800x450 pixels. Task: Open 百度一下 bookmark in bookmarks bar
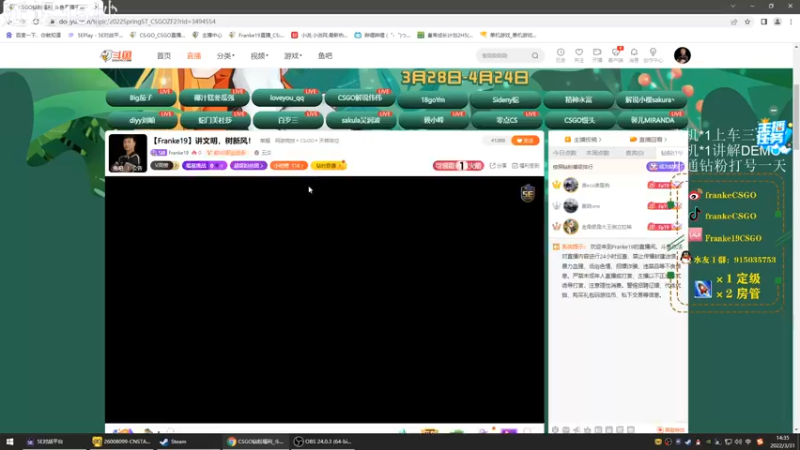point(34,35)
